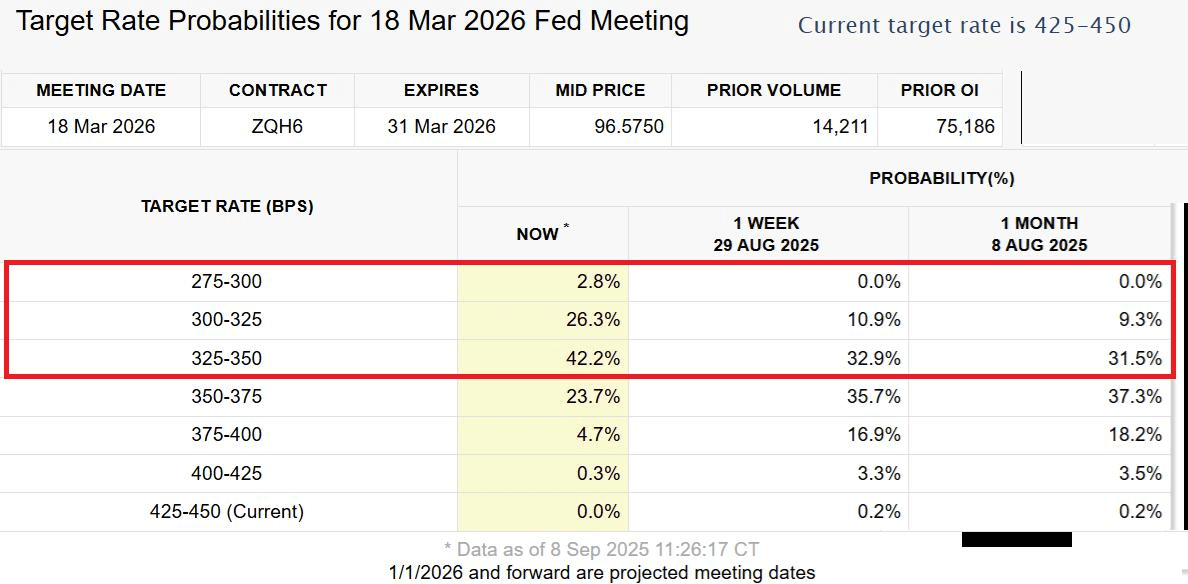The image size is (1188, 584).
Task: Click the 26.3% NOW probability cell
Action: coord(596,320)
